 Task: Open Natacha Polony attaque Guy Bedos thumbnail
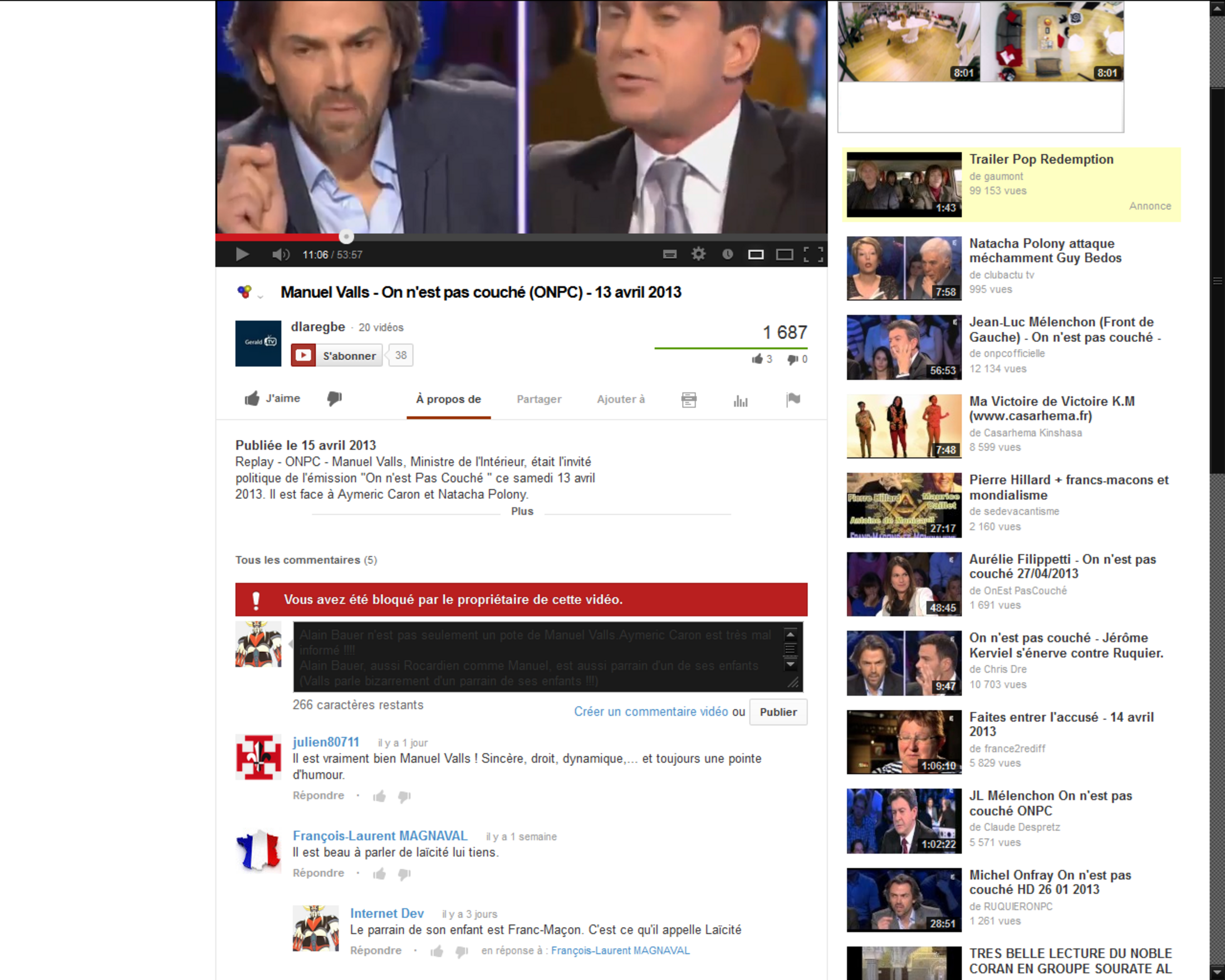pos(903,268)
